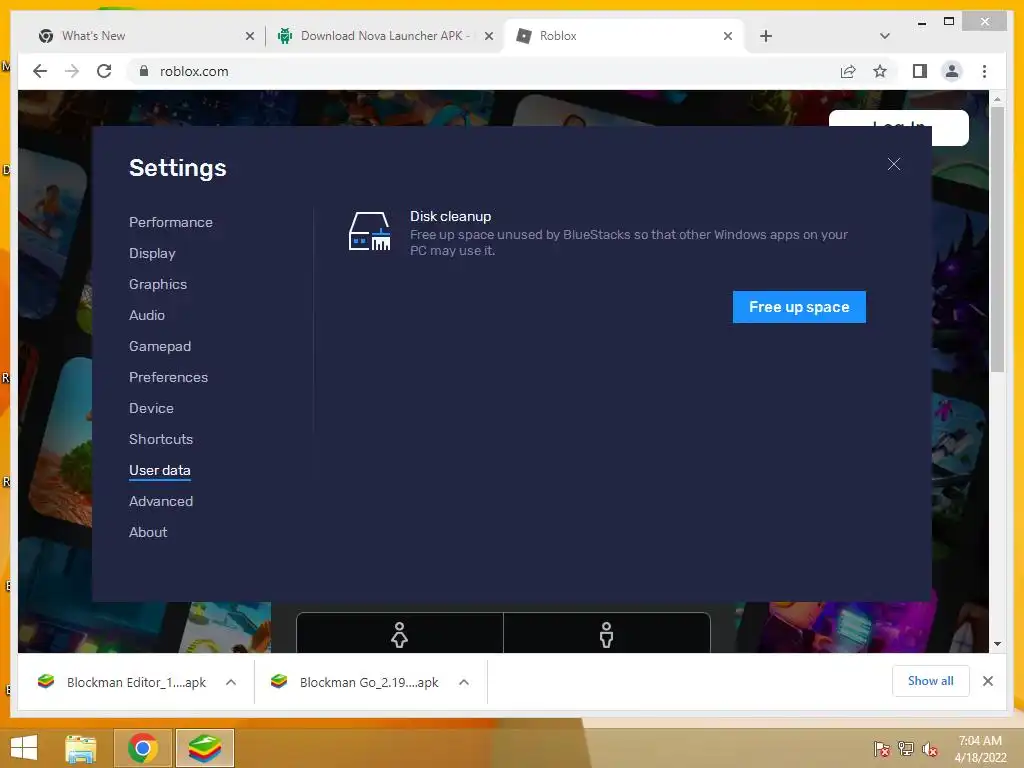
Task: Open the taskbar clock and date
Action: pos(980,749)
